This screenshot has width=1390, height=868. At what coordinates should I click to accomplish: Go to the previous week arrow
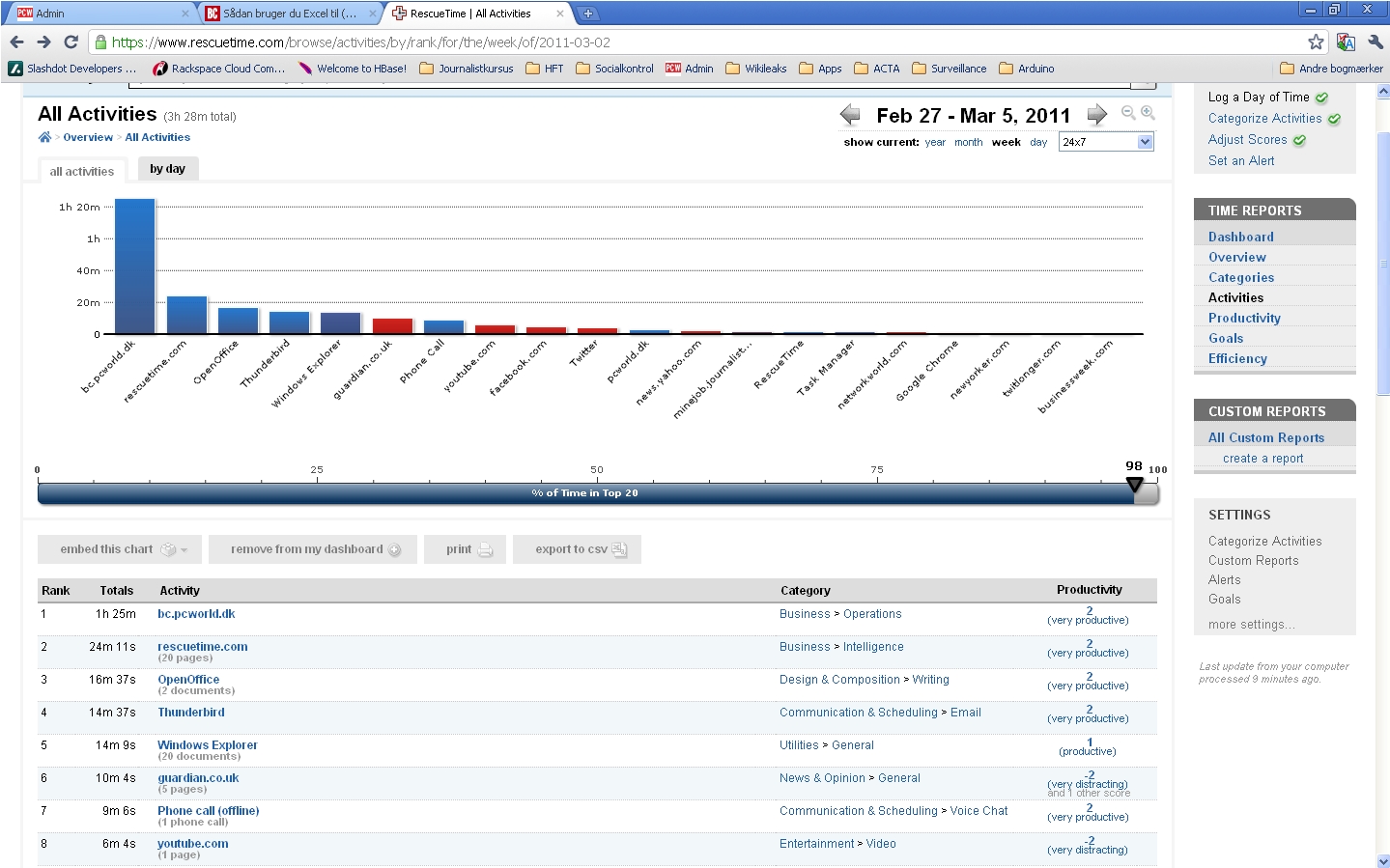[x=850, y=115]
